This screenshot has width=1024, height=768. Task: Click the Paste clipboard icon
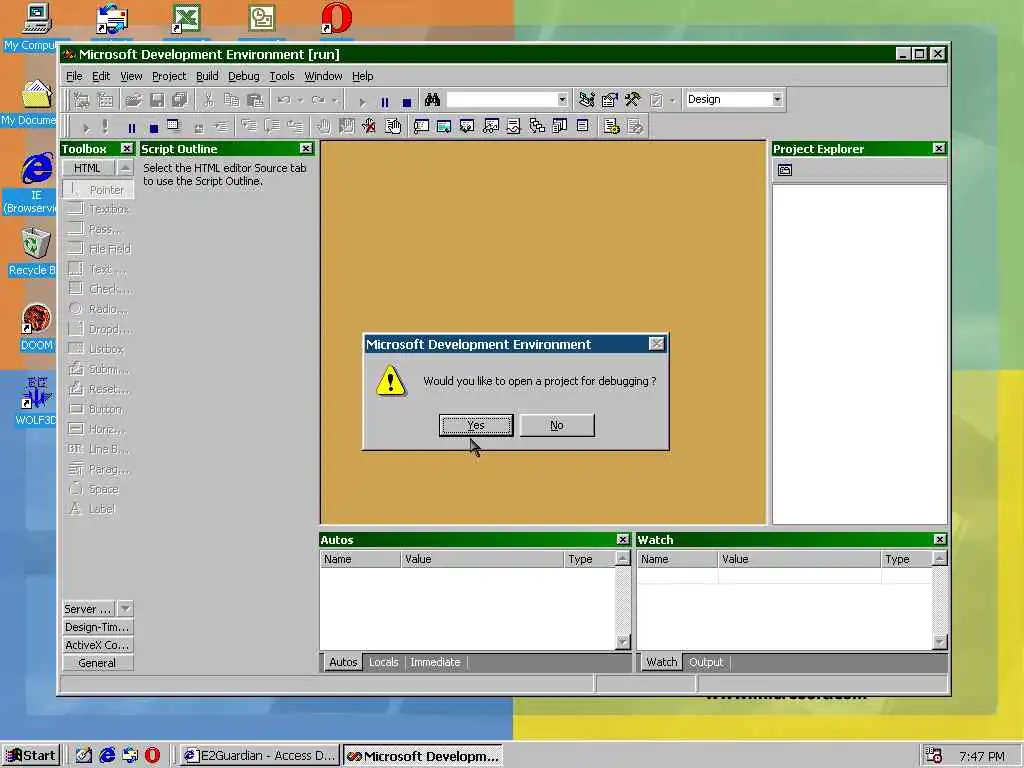click(x=255, y=100)
